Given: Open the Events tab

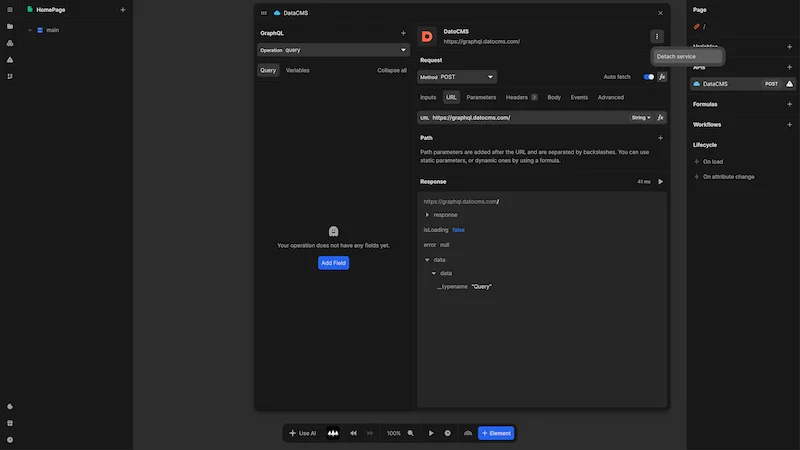Looking at the screenshot, I should pos(579,97).
